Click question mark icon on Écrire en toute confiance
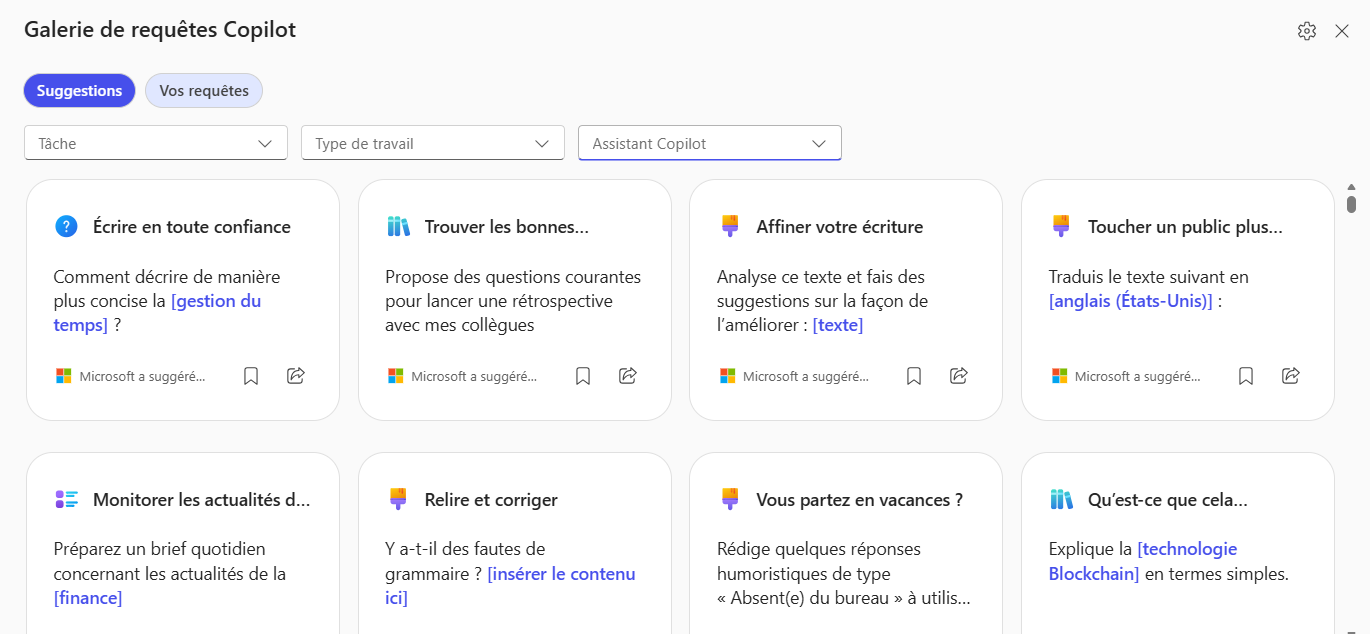 point(66,227)
